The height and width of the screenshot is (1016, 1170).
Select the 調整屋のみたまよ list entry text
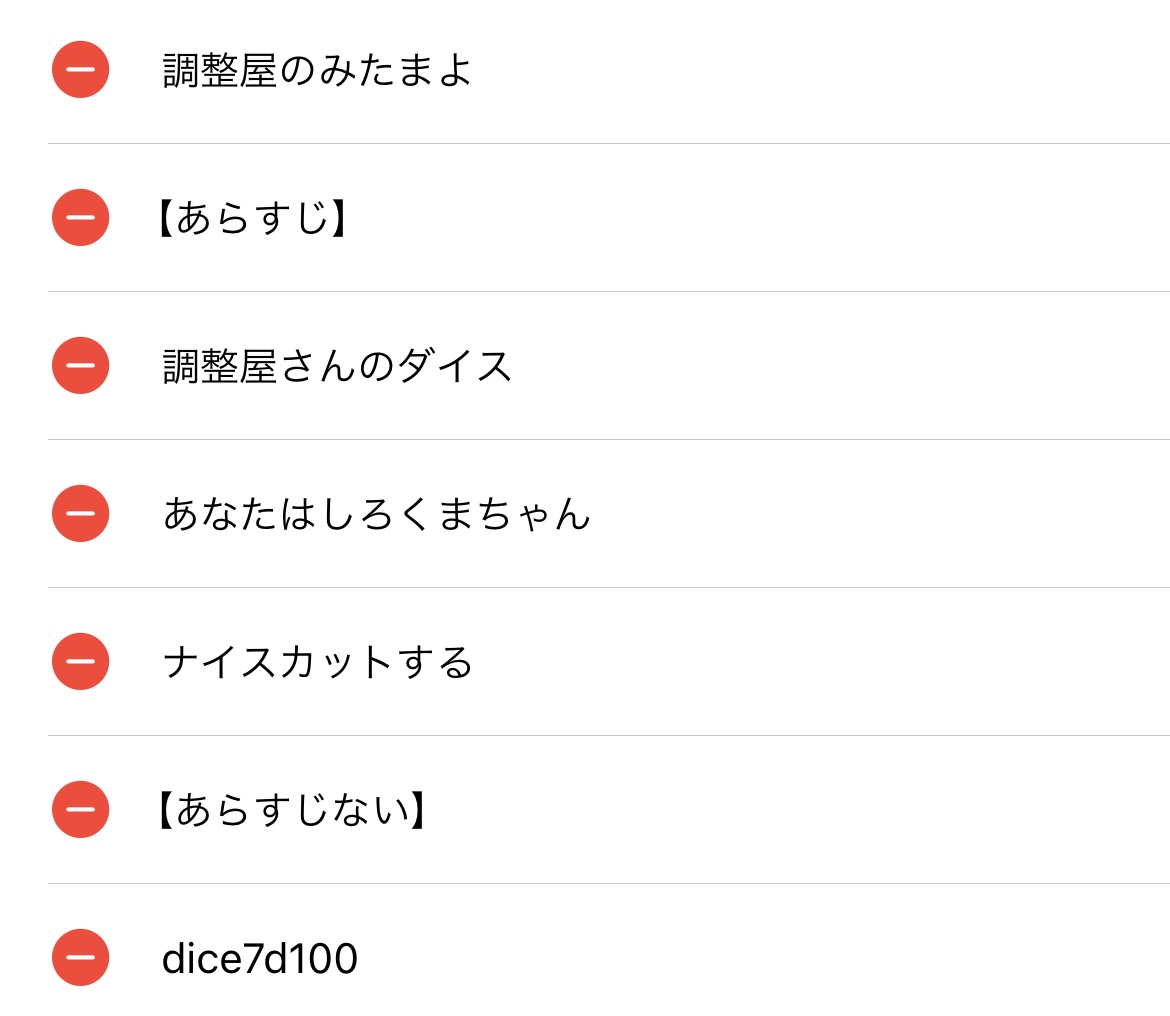317,70
